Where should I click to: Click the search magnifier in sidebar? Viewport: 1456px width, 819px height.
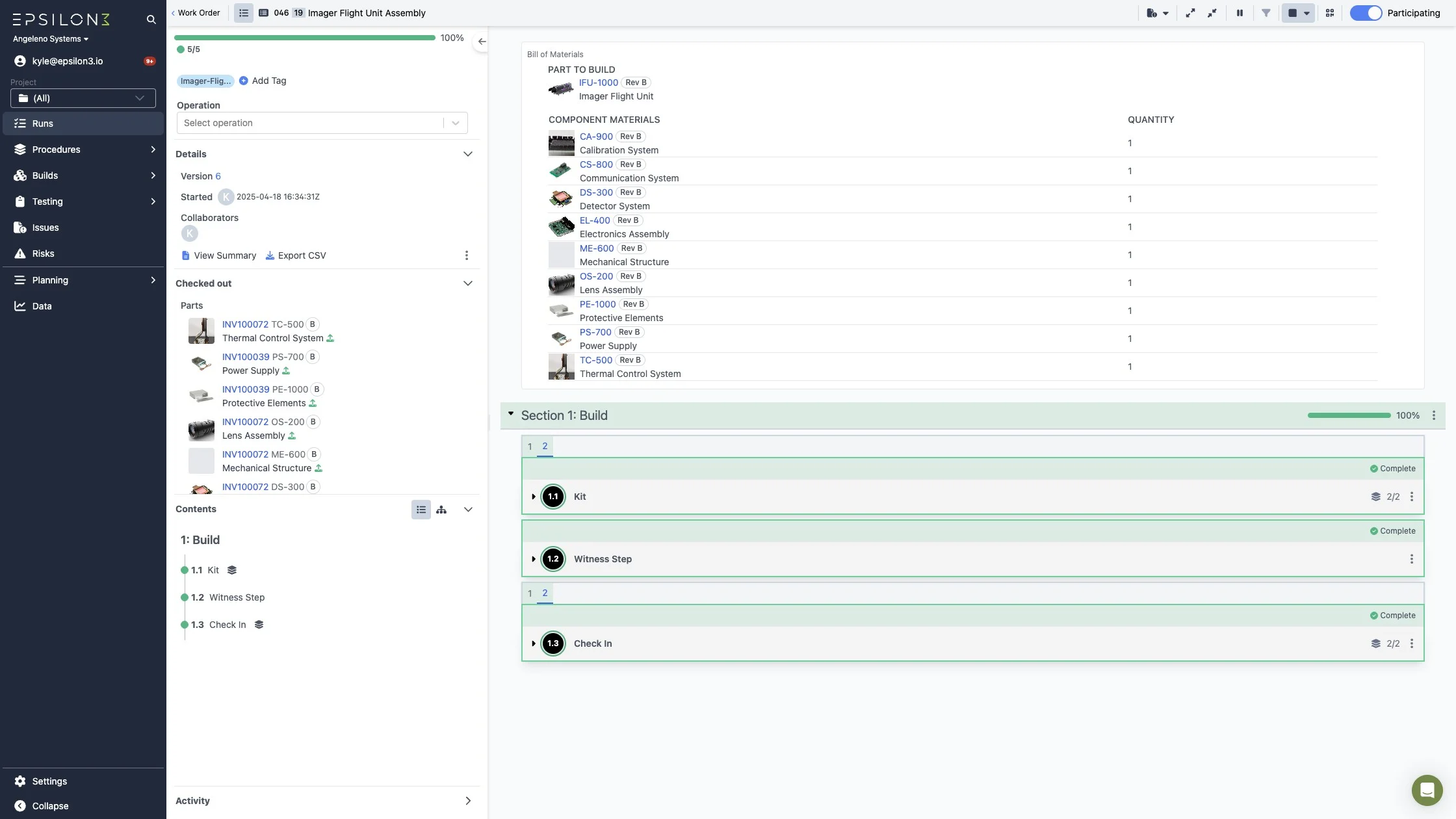click(x=151, y=19)
